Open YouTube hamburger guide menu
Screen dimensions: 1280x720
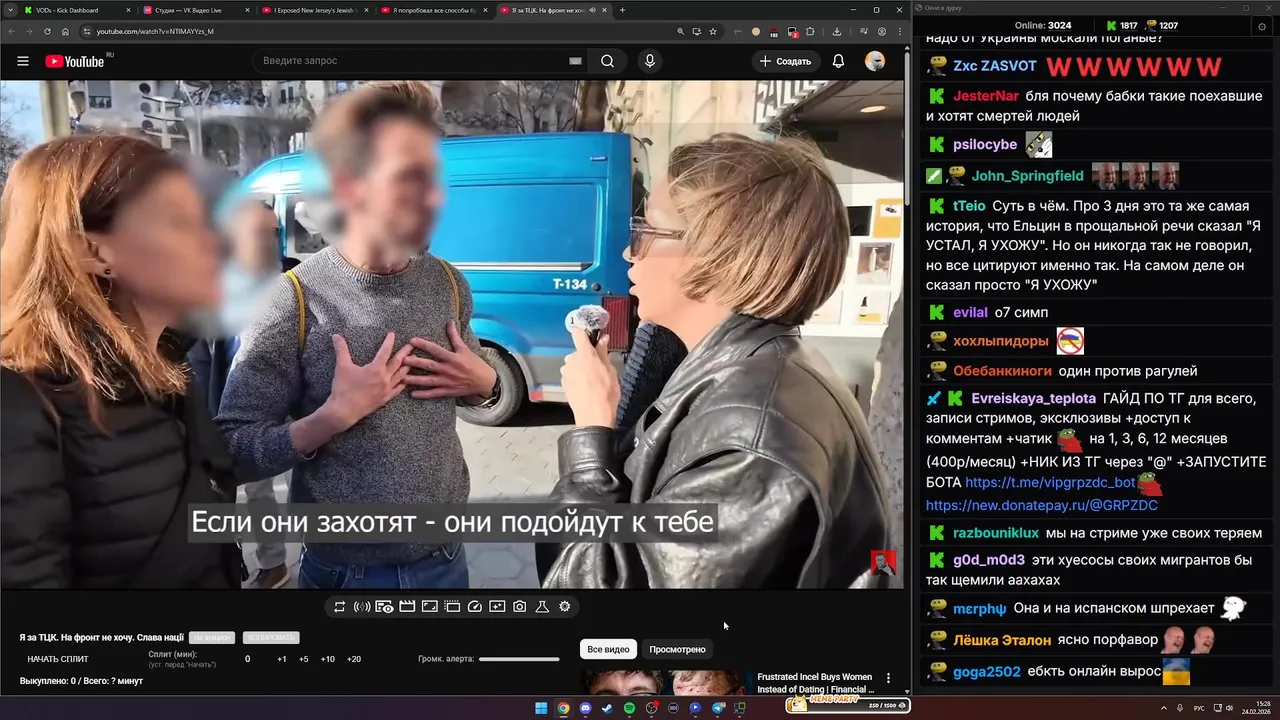coord(23,61)
